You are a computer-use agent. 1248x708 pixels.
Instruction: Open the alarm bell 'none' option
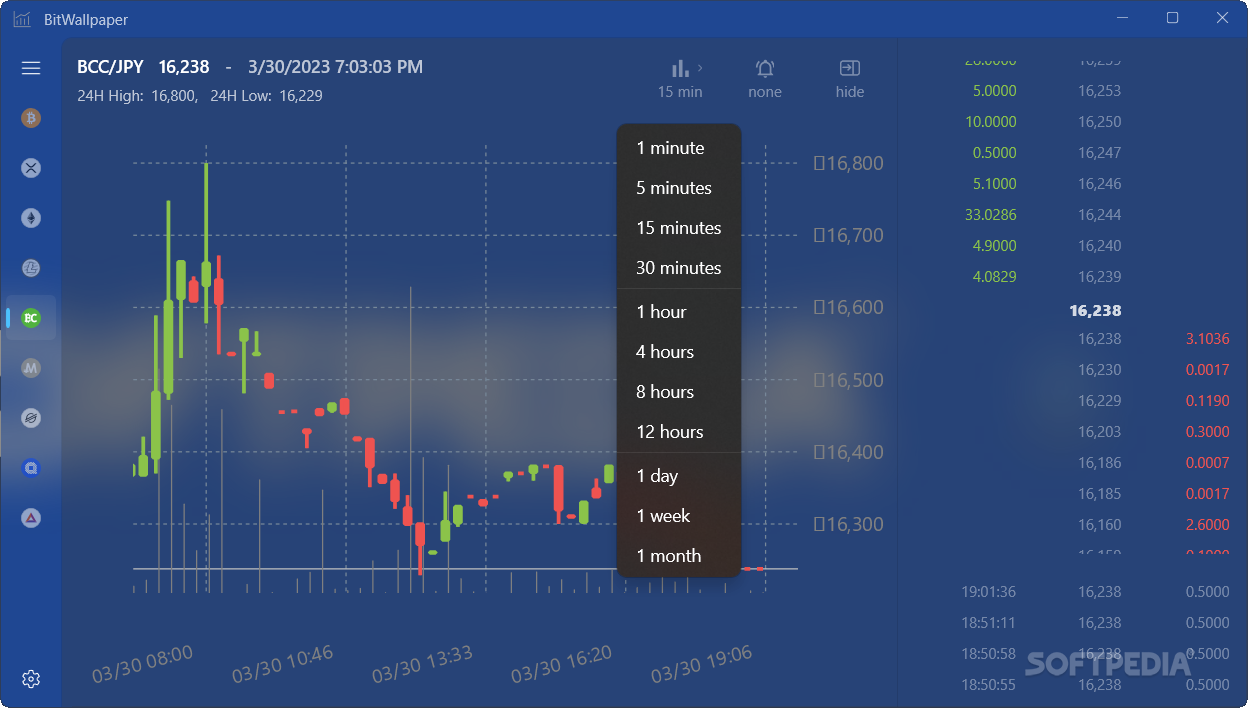click(x=765, y=79)
